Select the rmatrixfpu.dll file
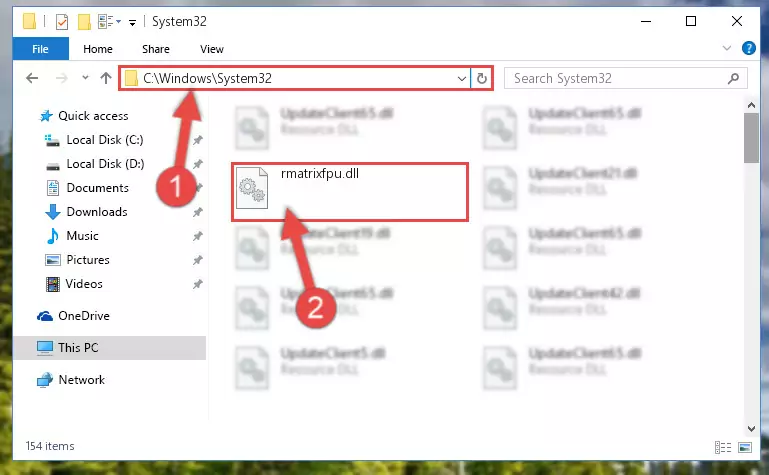This screenshot has width=769, height=475. tap(349, 192)
